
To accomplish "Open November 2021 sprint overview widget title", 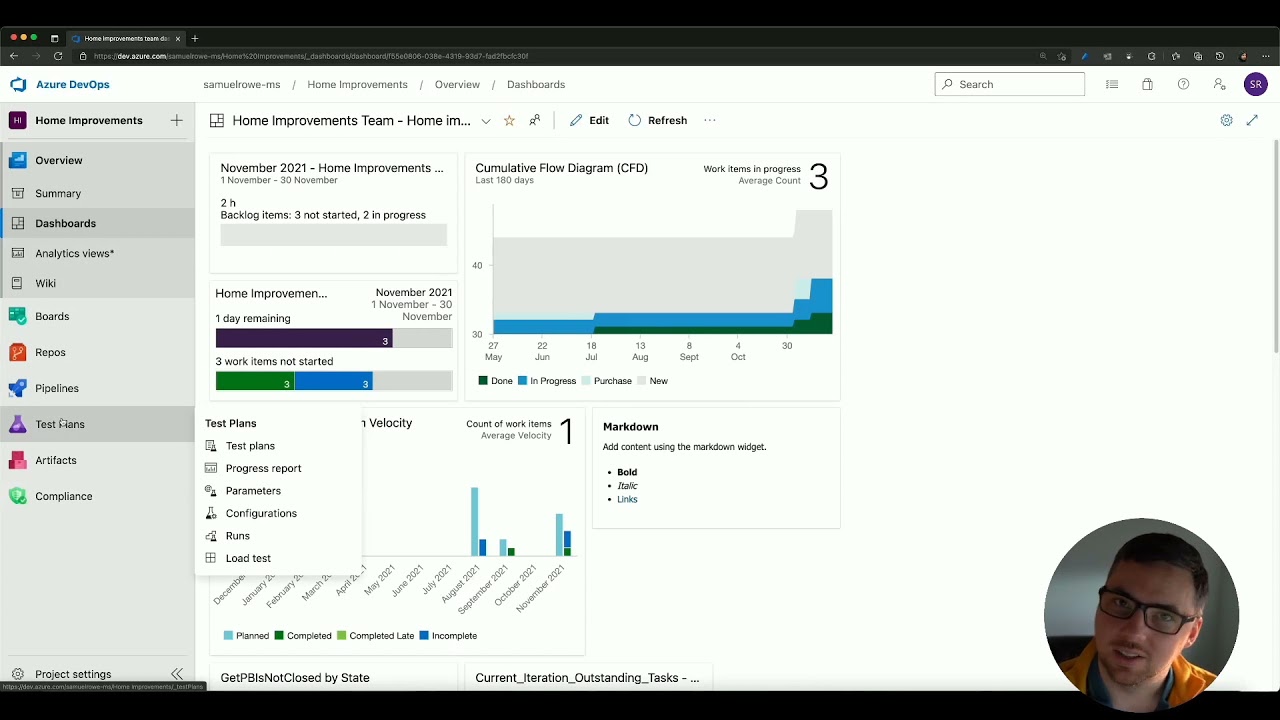I will tap(332, 168).
